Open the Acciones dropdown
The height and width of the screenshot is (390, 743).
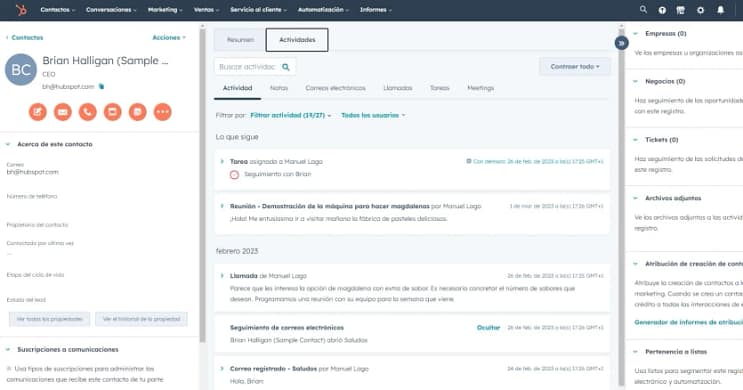tap(169, 37)
